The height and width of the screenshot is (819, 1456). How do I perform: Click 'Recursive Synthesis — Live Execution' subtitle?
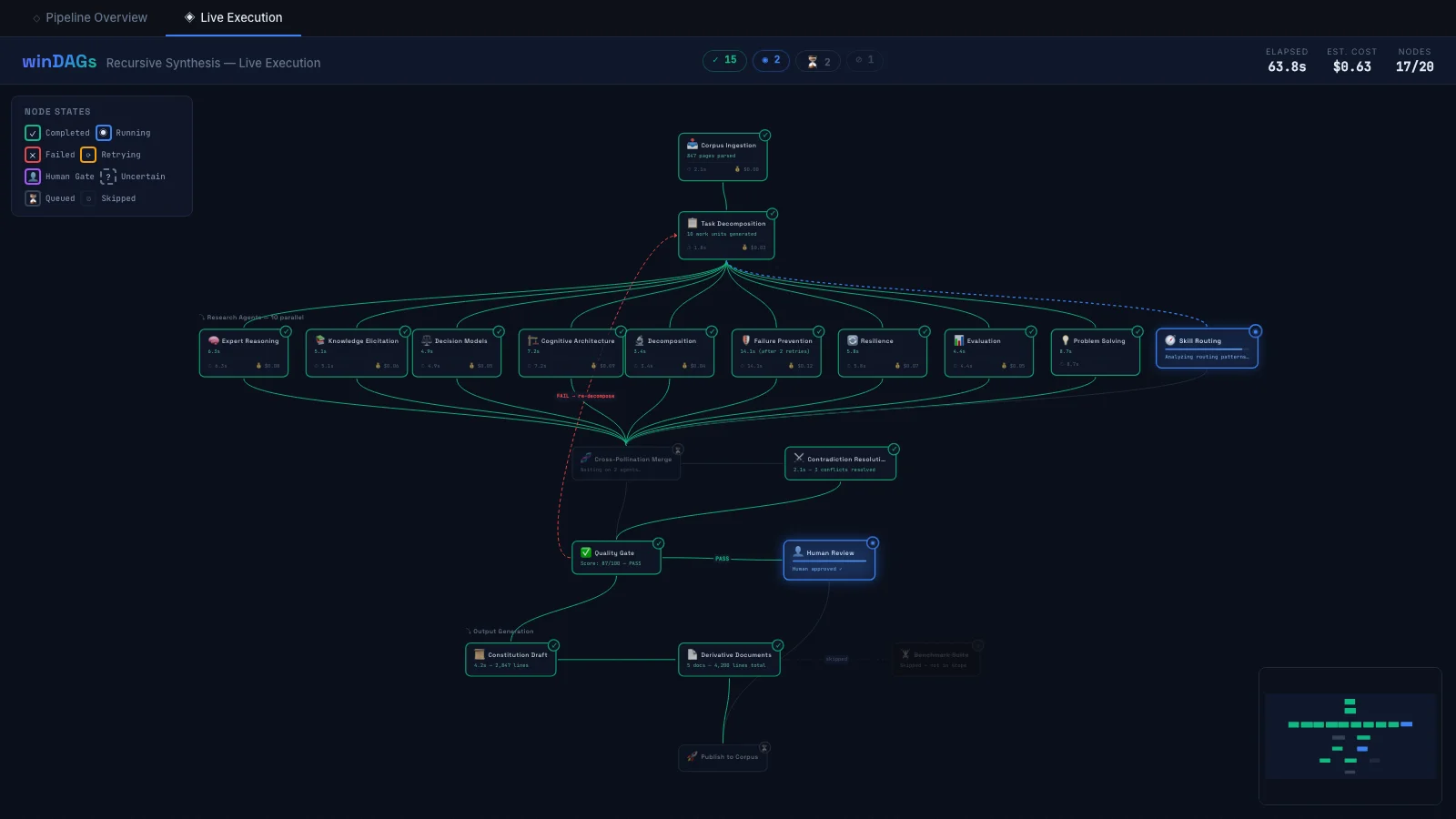coord(213,63)
